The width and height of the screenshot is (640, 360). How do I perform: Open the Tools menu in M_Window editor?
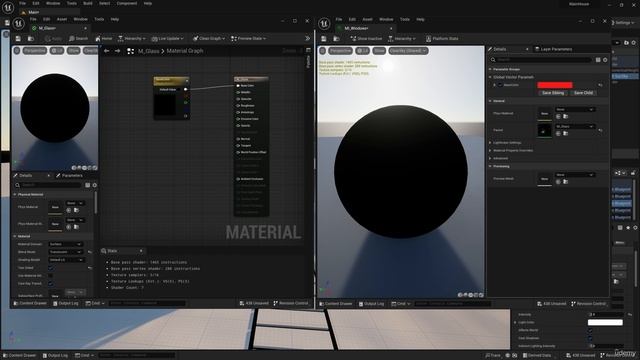click(x=404, y=19)
